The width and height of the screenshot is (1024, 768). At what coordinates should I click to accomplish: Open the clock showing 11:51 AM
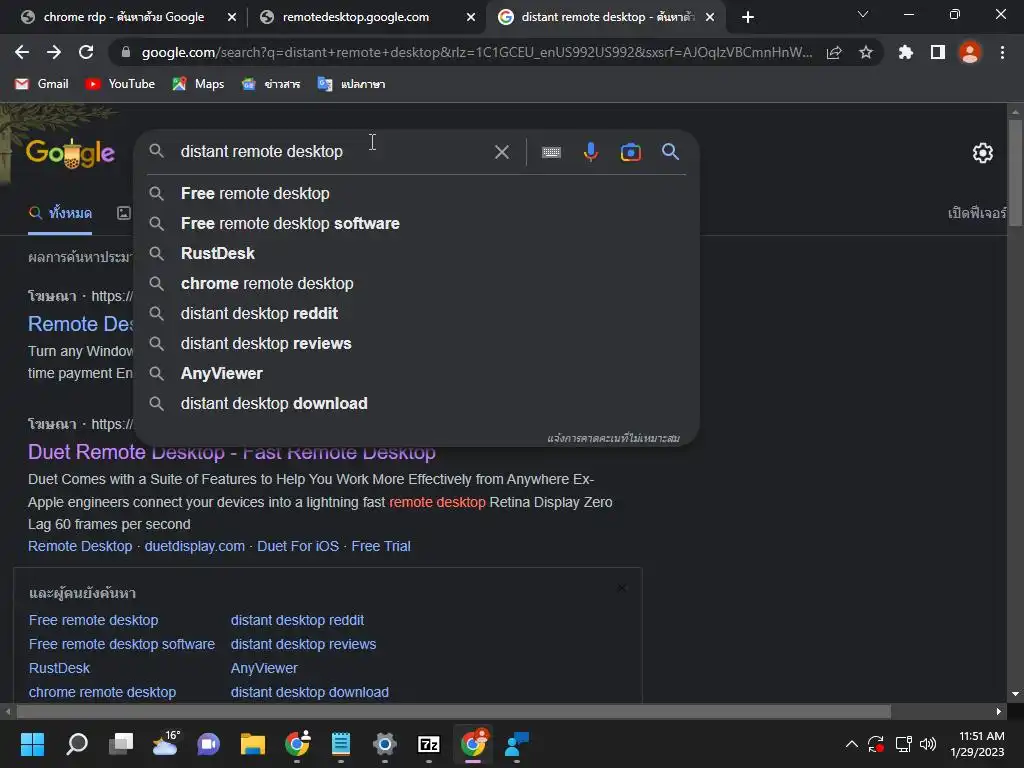(x=977, y=744)
